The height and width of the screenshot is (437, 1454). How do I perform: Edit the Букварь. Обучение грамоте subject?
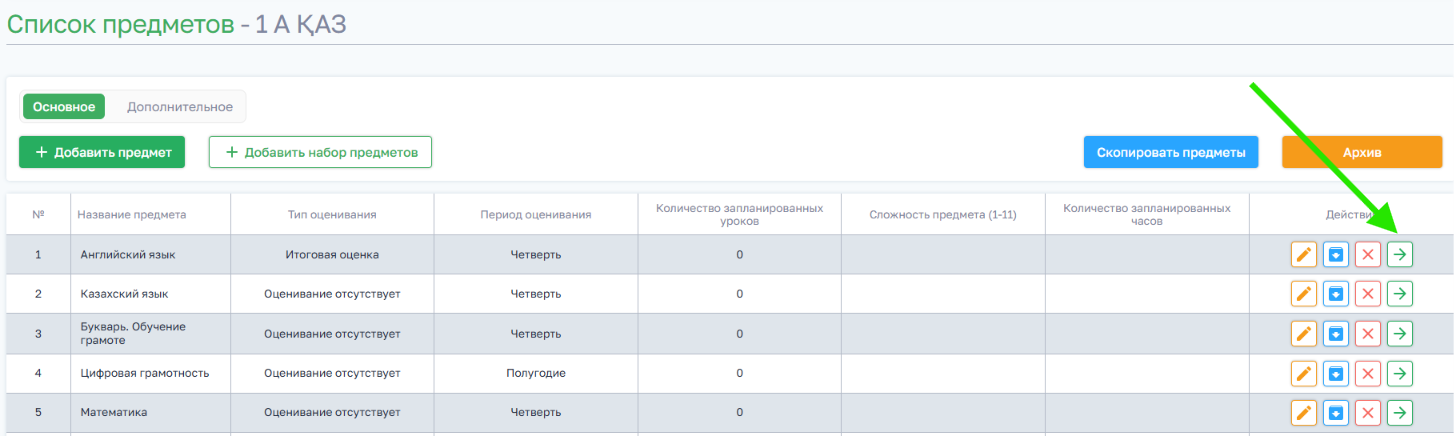pos(1303,333)
